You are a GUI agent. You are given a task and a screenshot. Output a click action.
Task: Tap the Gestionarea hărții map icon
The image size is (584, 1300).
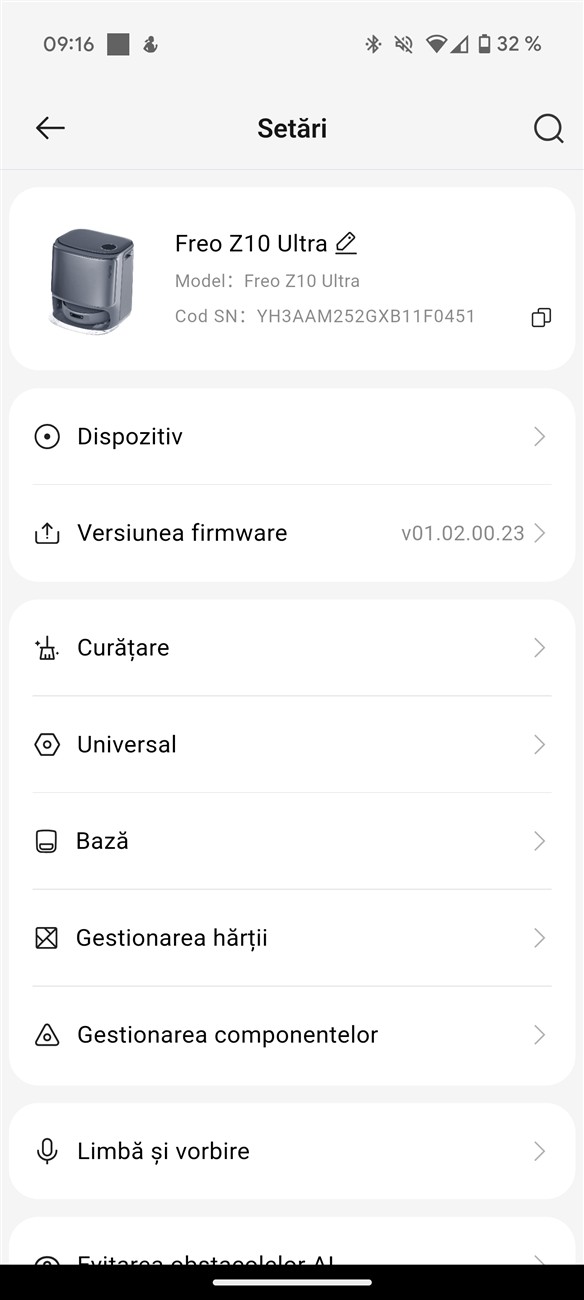point(46,938)
